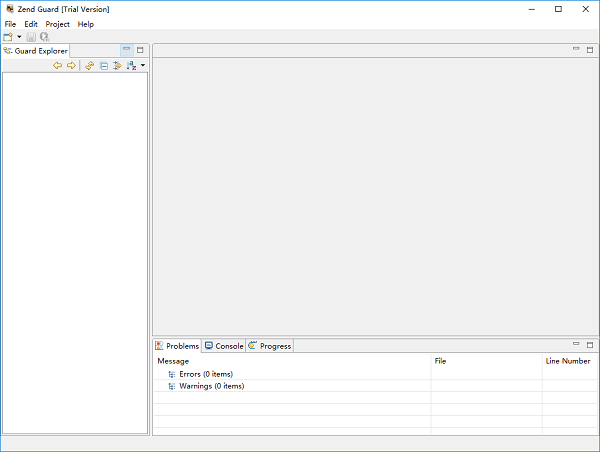Minimize the Guard Explorer panel
This screenshot has width=600, height=452.
(x=126, y=50)
